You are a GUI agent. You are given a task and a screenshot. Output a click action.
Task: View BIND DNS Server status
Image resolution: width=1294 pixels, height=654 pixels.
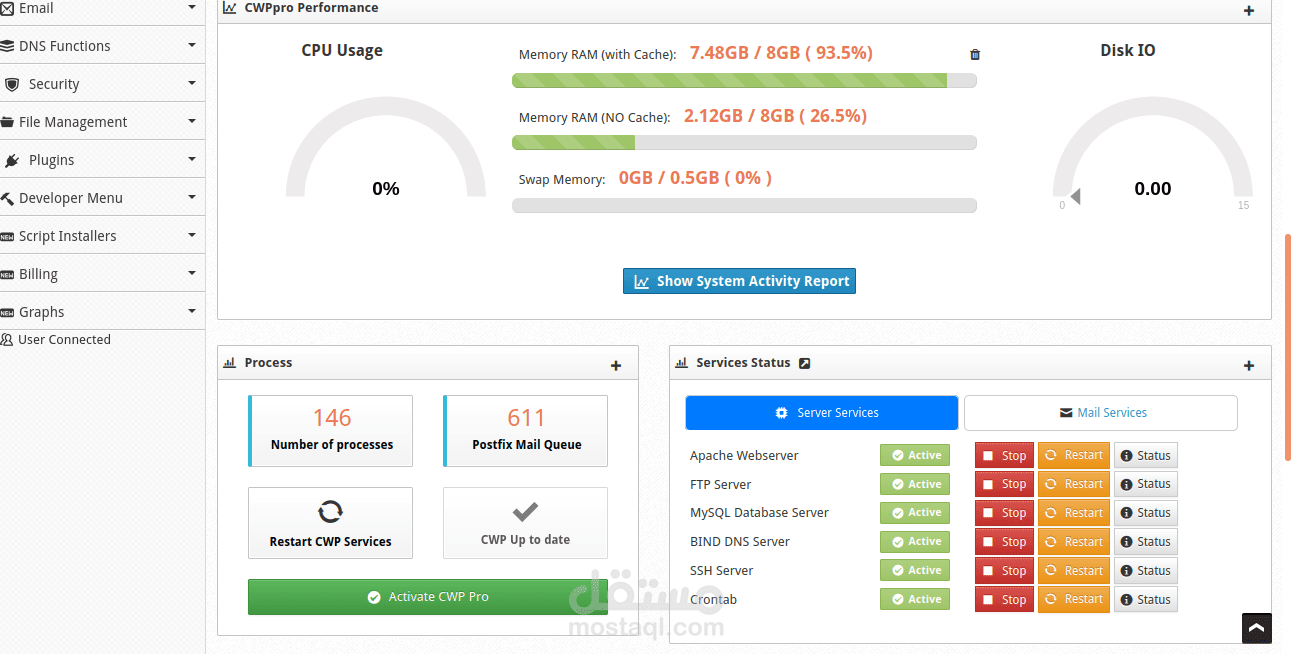coord(1146,542)
